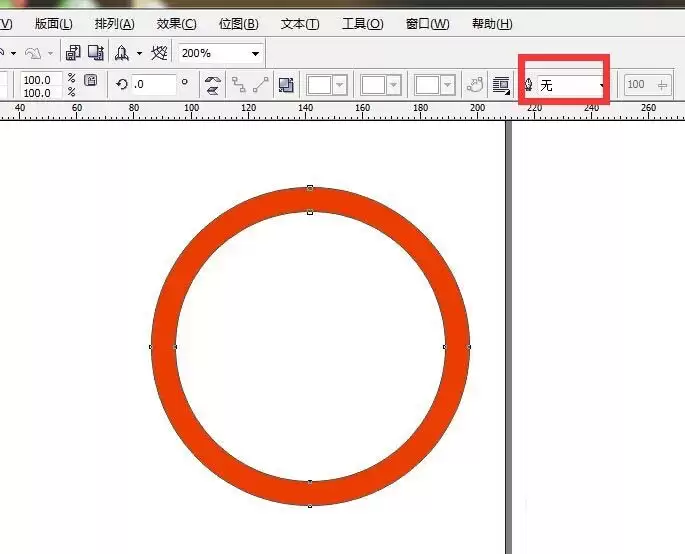Click the straight line node icon
This screenshot has width=685, height=554.
[x=261, y=84]
